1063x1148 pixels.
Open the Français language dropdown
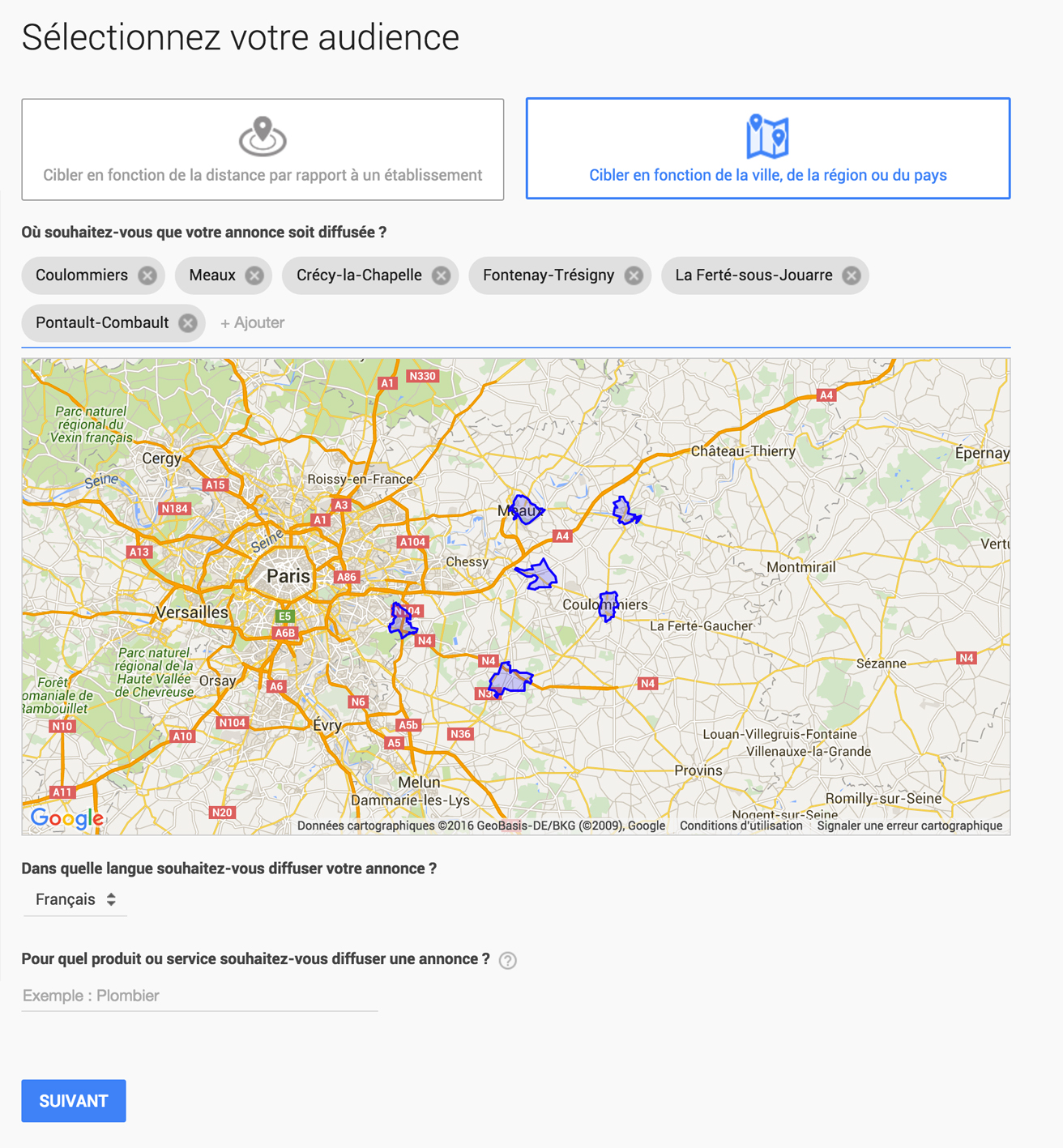point(75,899)
